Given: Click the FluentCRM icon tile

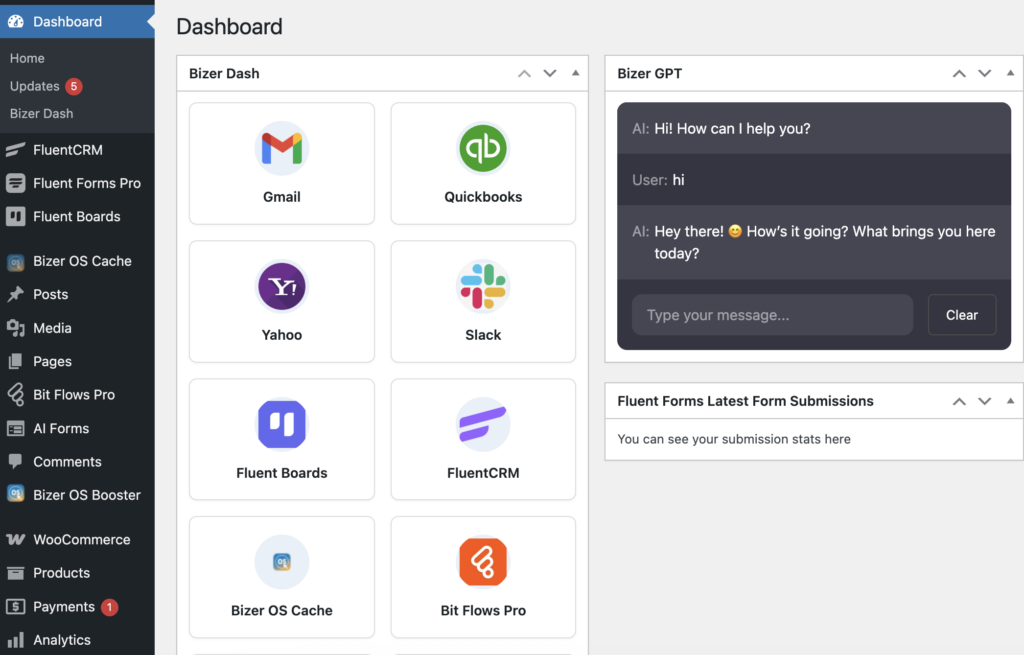Looking at the screenshot, I should (483, 424).
